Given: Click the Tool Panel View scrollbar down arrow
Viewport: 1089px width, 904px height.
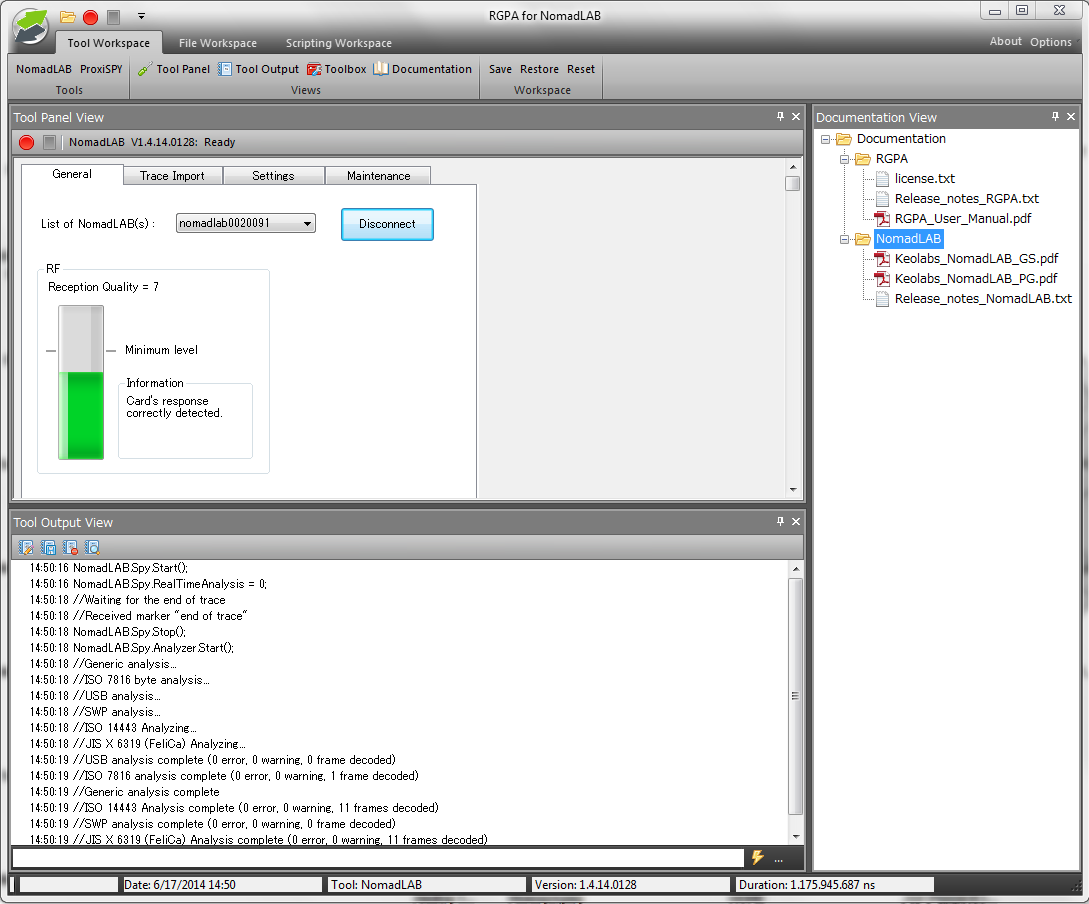Looking at the screenshot, I should (x=792, y=489).
